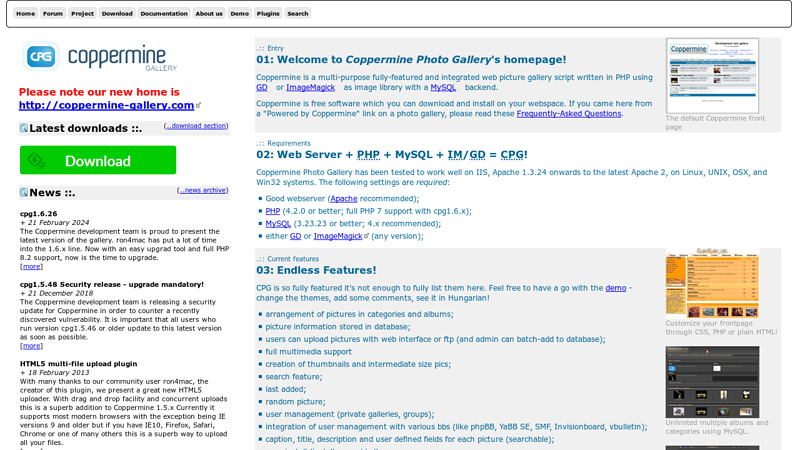The image size is (800, 450).
Task: Click HTML5 multi-file upload plugin title
Action: pyautogui.click(x=79, y=364)
